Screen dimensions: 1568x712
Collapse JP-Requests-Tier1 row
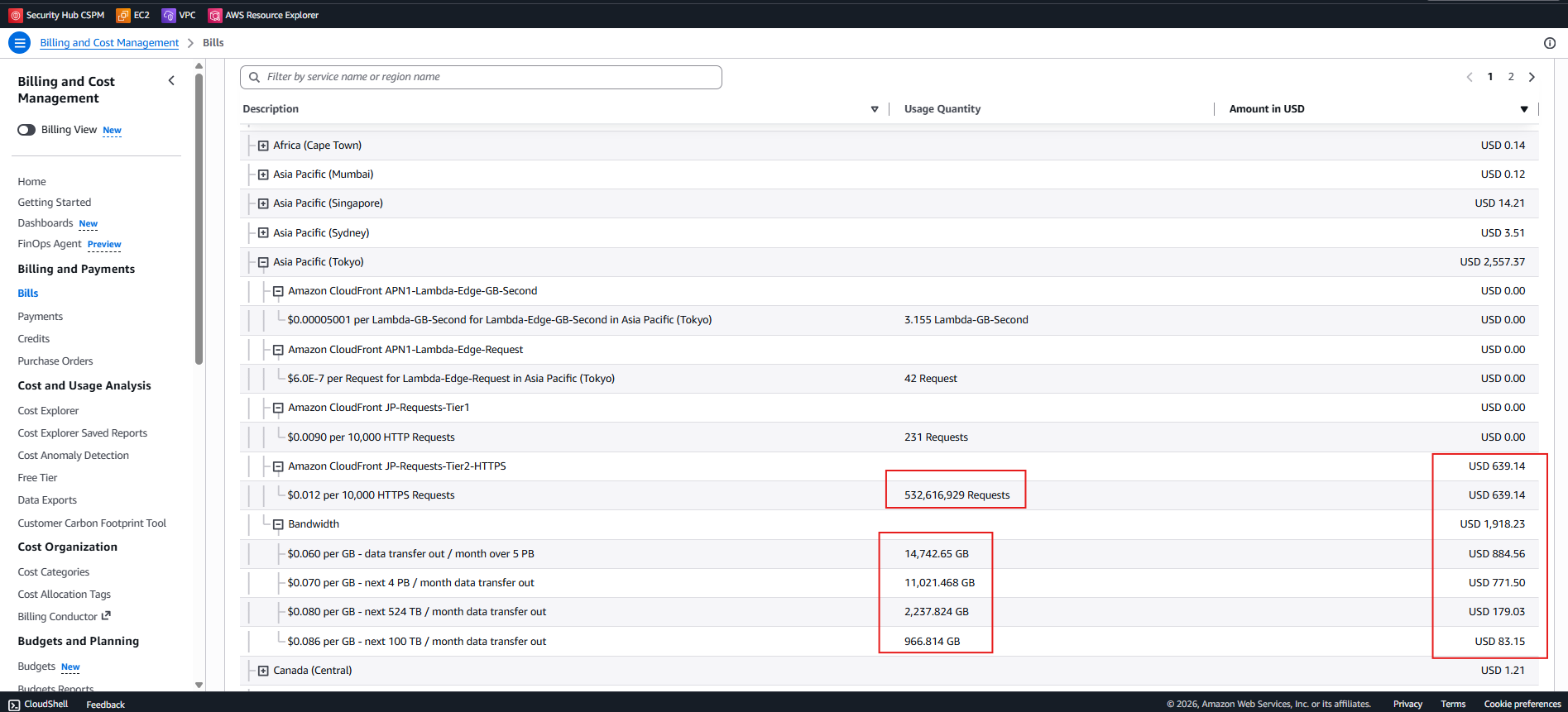click(x=278, y=408)
